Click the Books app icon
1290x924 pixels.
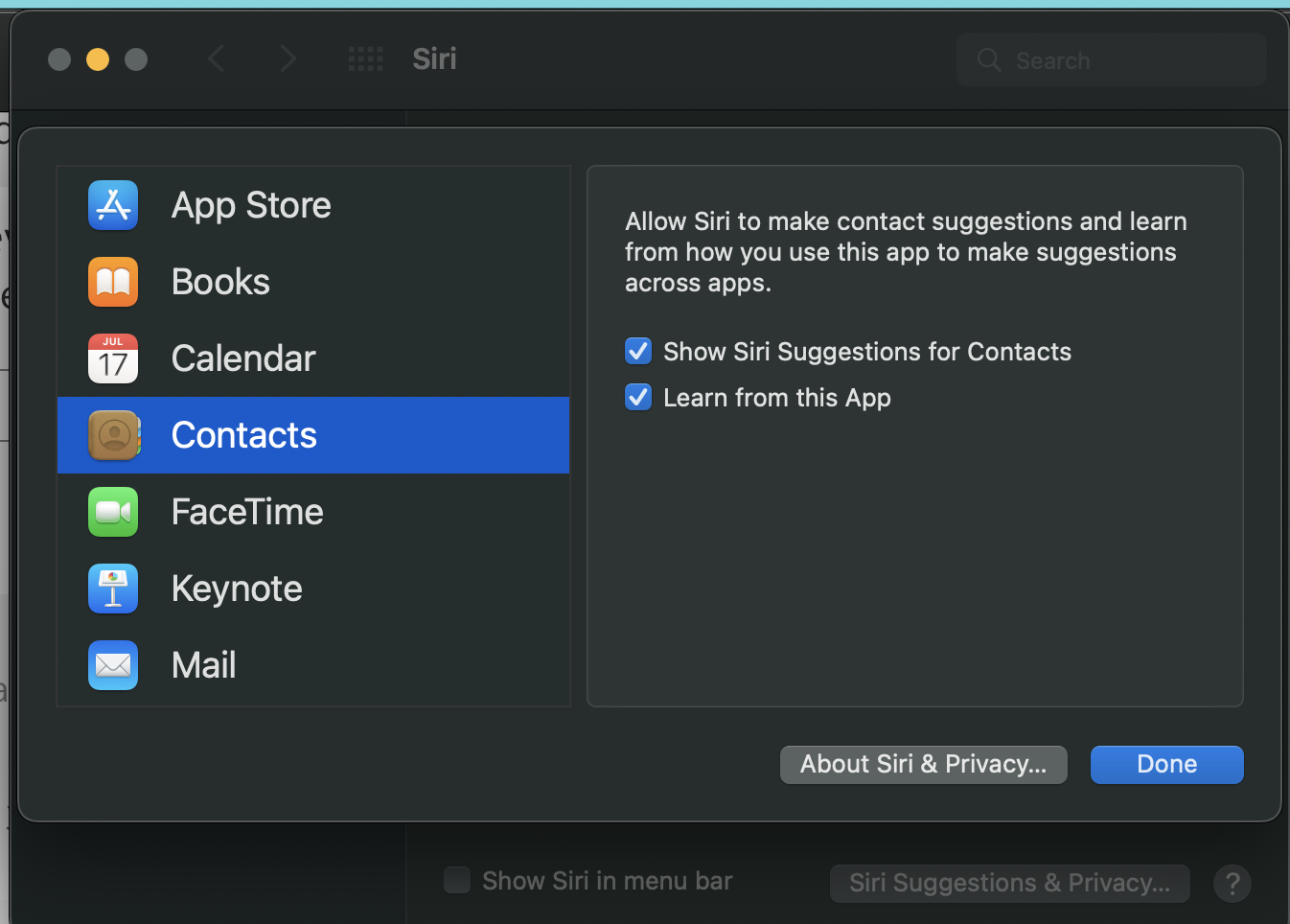[x=113, y=282]
